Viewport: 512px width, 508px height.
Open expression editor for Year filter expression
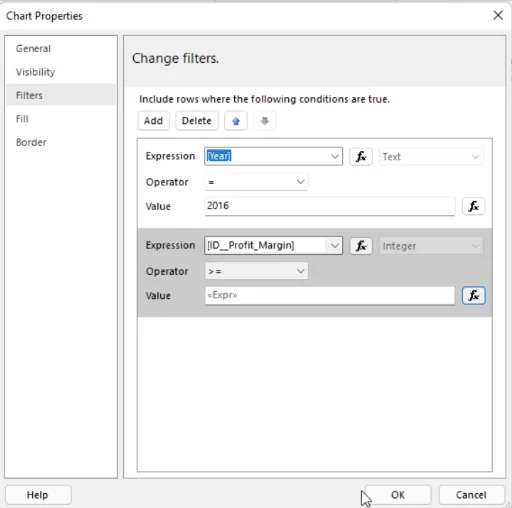pyautogui.click(x=361, y=156)
